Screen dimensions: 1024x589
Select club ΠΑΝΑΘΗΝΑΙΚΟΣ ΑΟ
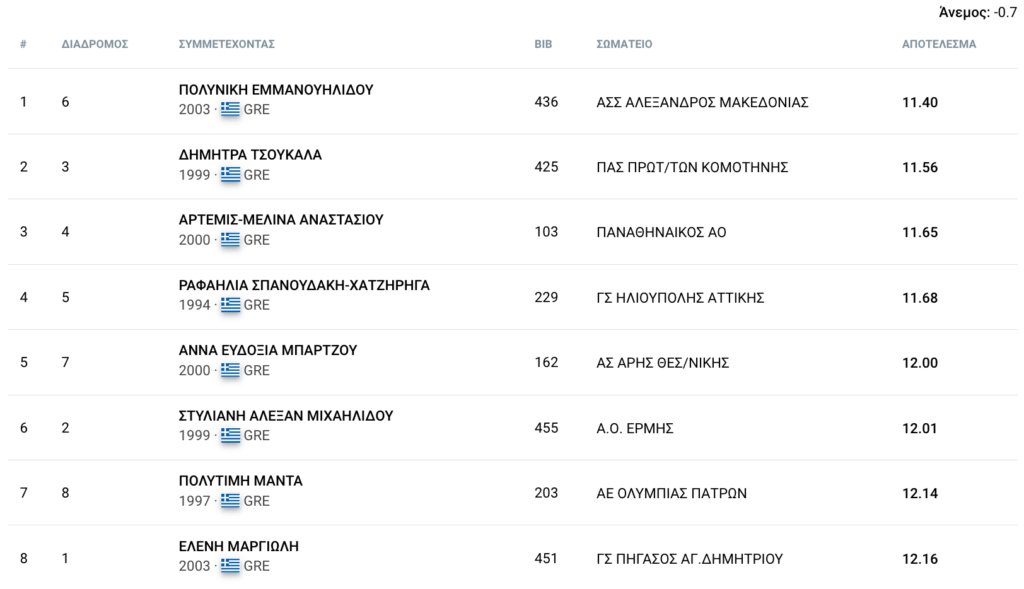tap(661, 232)
